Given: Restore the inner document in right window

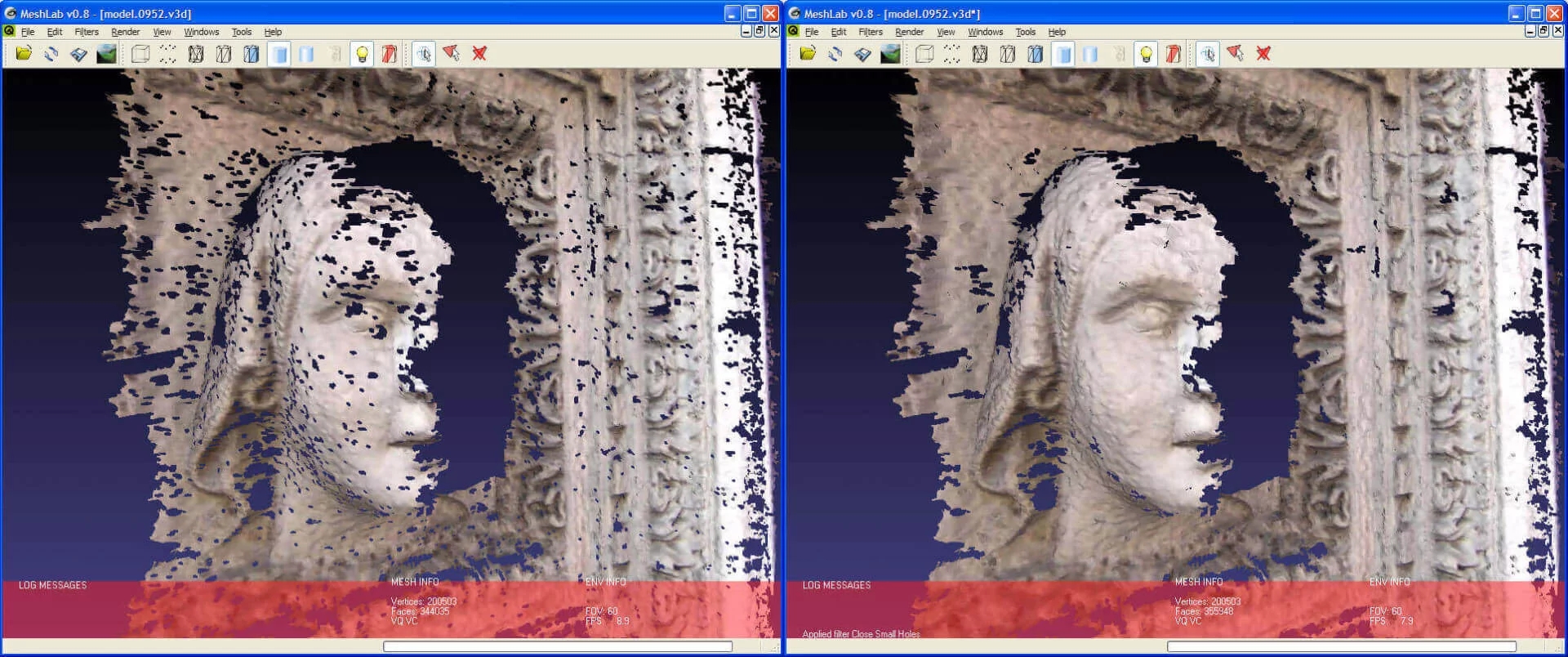Looking at the screenshot, I should pyautogui.click(x=1543, y=31).
